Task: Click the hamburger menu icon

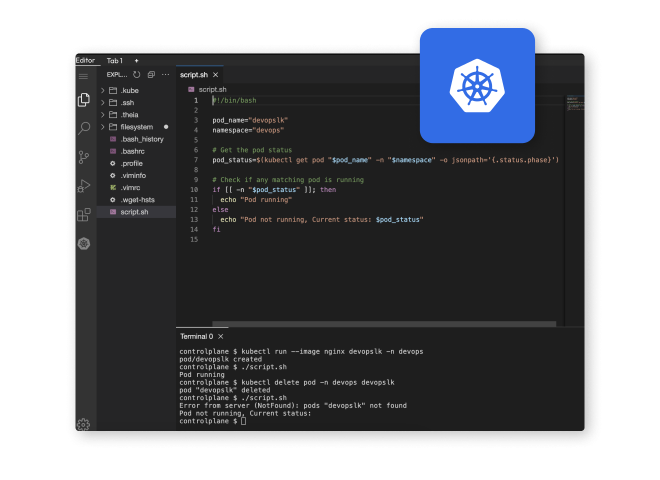Action: (84, 75)
